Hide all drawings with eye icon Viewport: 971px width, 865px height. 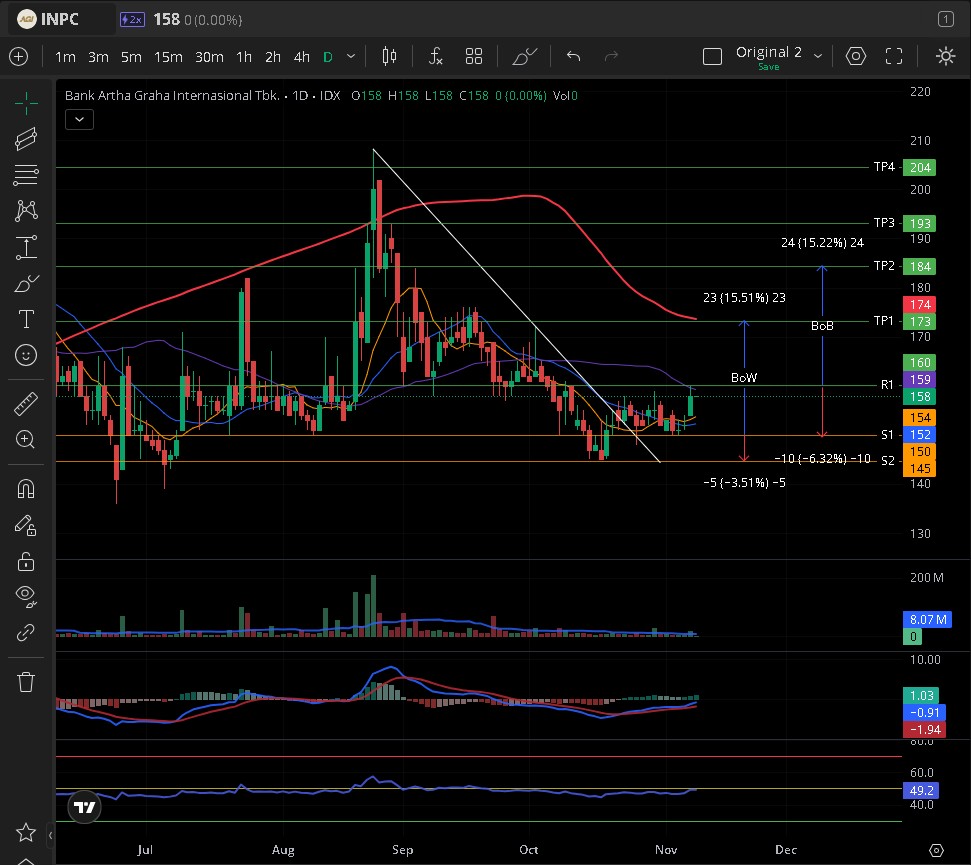coord(26,597)
